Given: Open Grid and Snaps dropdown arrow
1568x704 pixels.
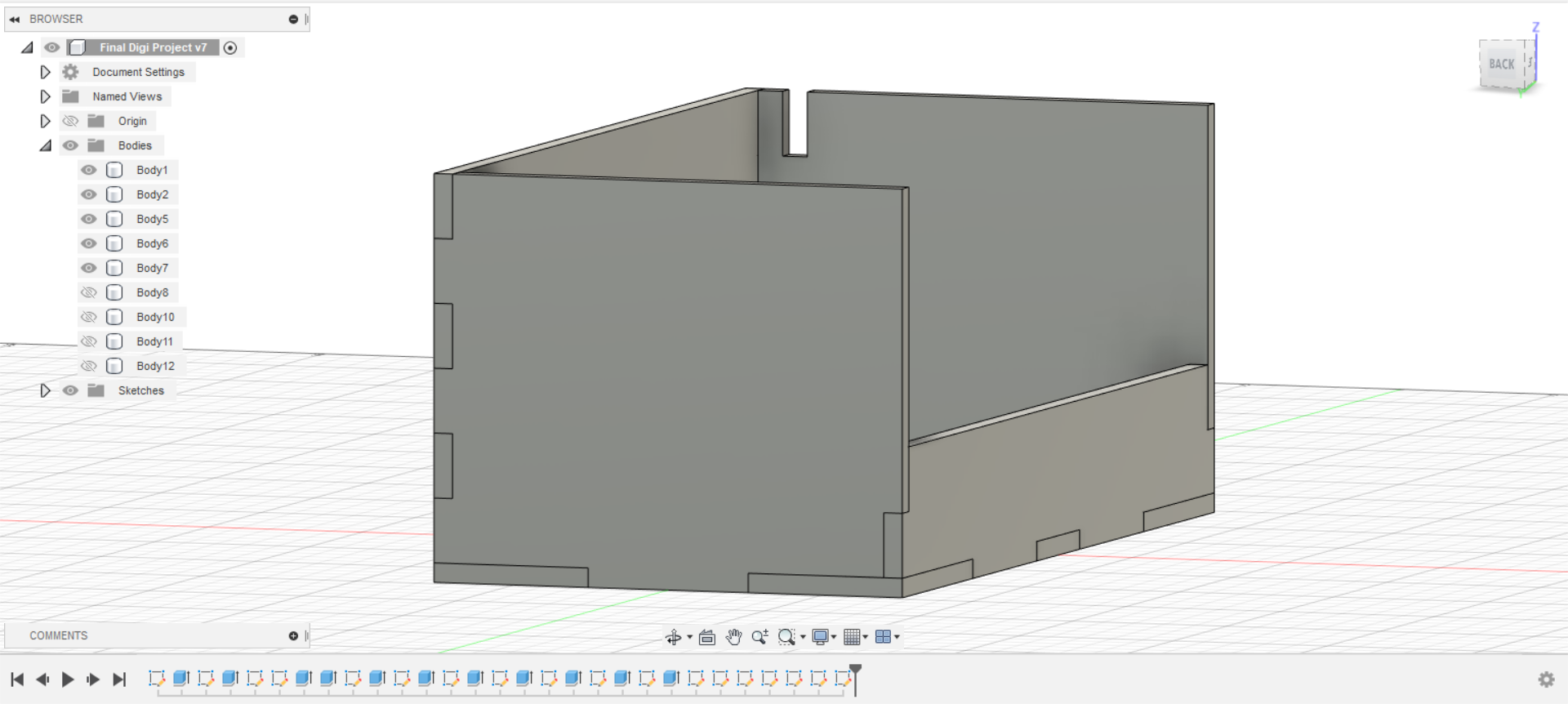Looking at the screenshot, I should [x=865, y=637].
